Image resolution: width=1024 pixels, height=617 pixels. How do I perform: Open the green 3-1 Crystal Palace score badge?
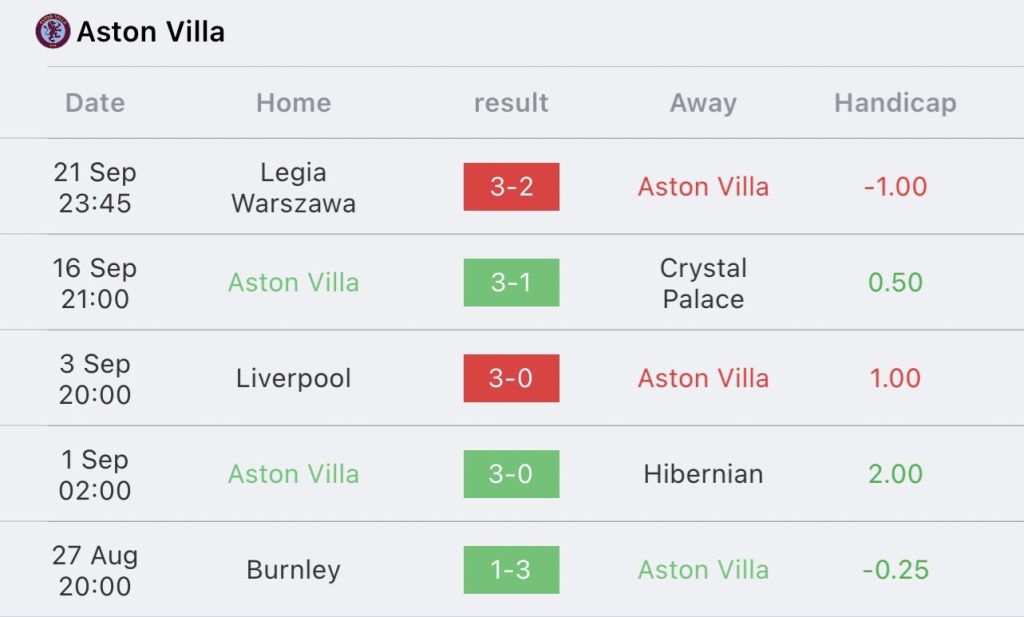tap(511, 283)
